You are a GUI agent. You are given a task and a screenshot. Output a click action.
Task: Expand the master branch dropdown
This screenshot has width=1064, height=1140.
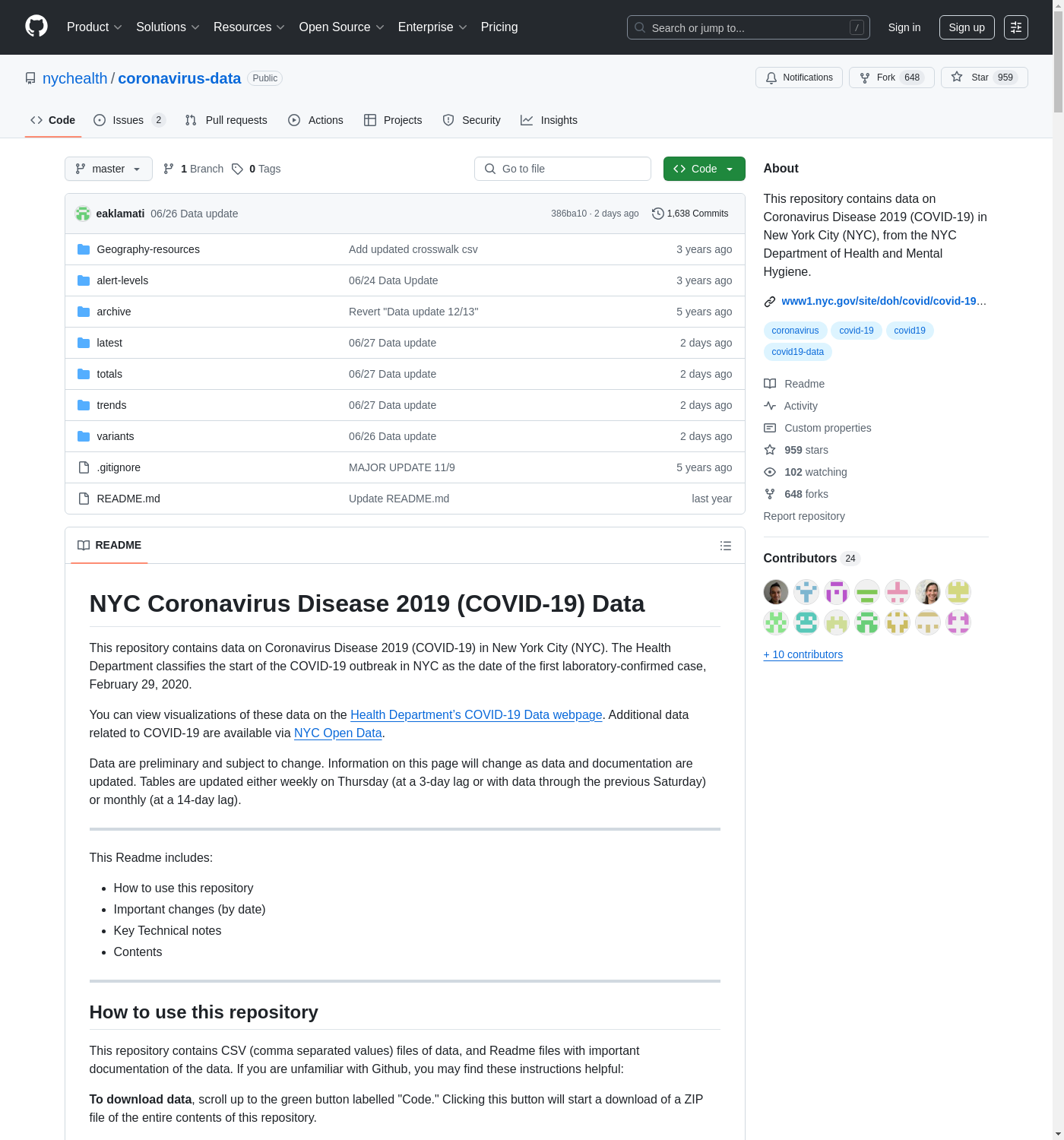click(x=108, y=169)
